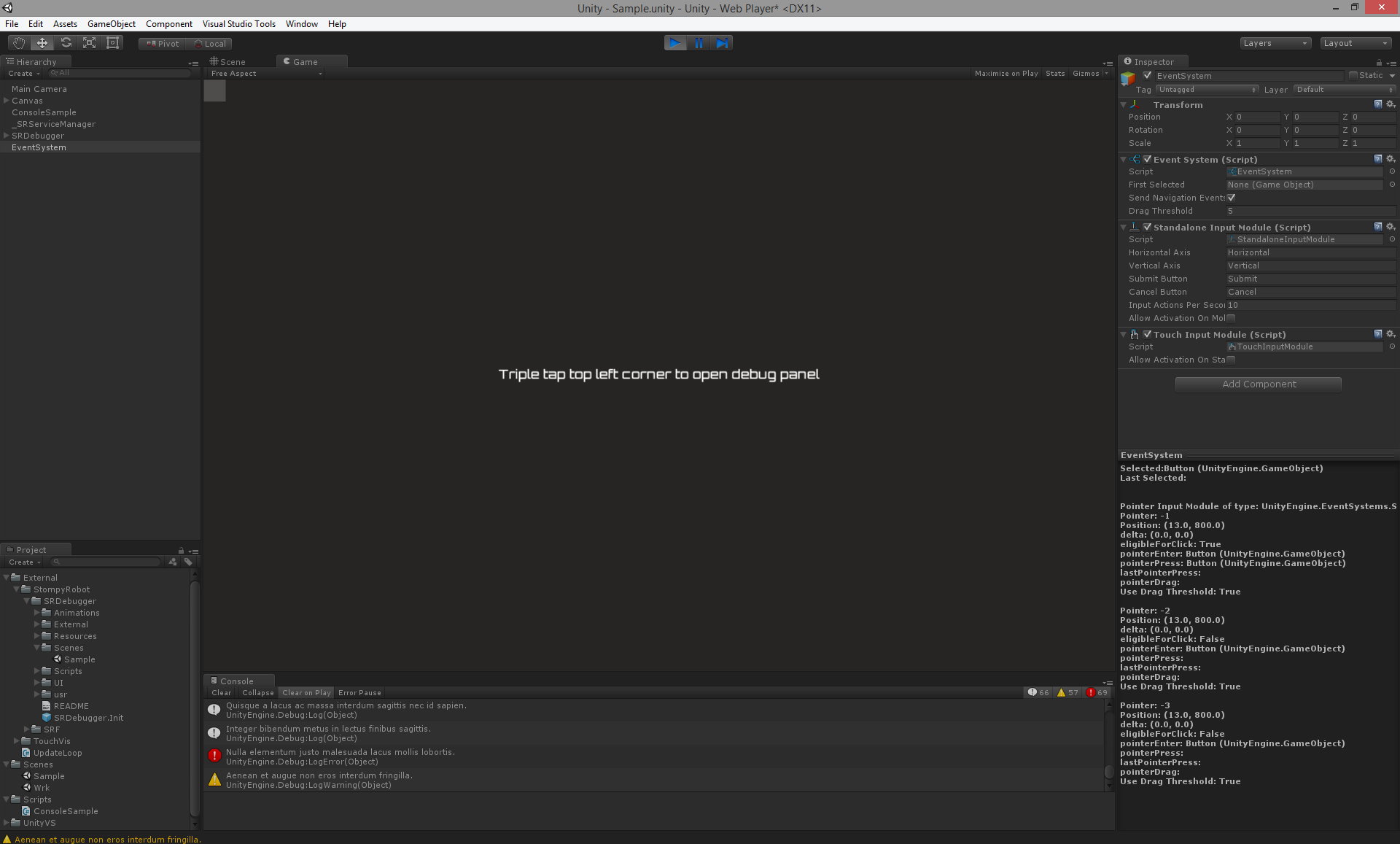Screen dimensions: 1400x844
Task: Collapse the Transform component foldout
Action: (x=1123, y=105)
